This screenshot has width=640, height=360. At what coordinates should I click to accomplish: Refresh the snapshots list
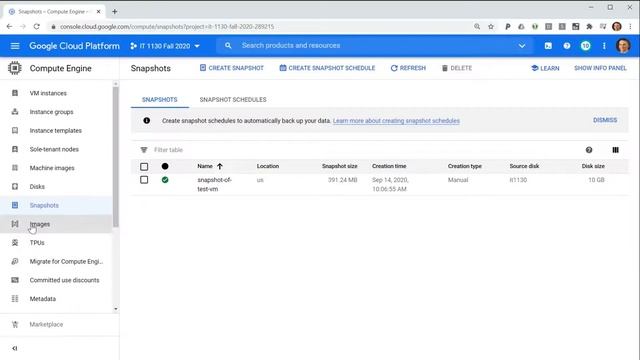408,68
